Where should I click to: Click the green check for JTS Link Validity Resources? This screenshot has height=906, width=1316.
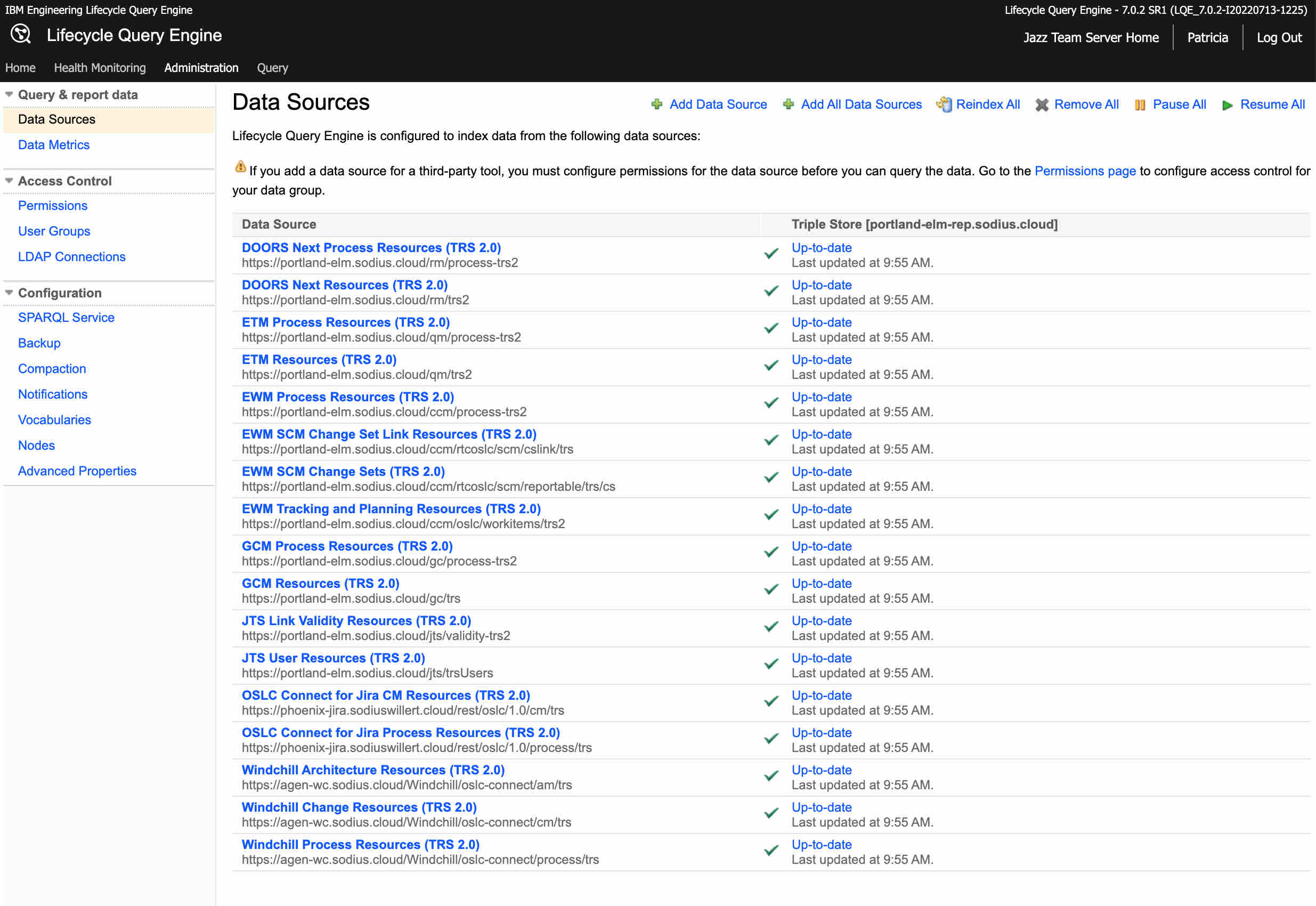(770, 627)
